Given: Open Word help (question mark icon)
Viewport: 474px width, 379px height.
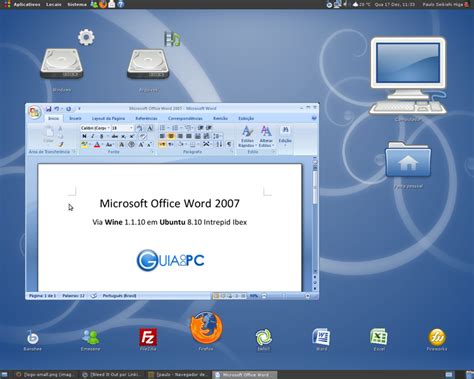Looking at the screenshot, I should tap(314, 118).
